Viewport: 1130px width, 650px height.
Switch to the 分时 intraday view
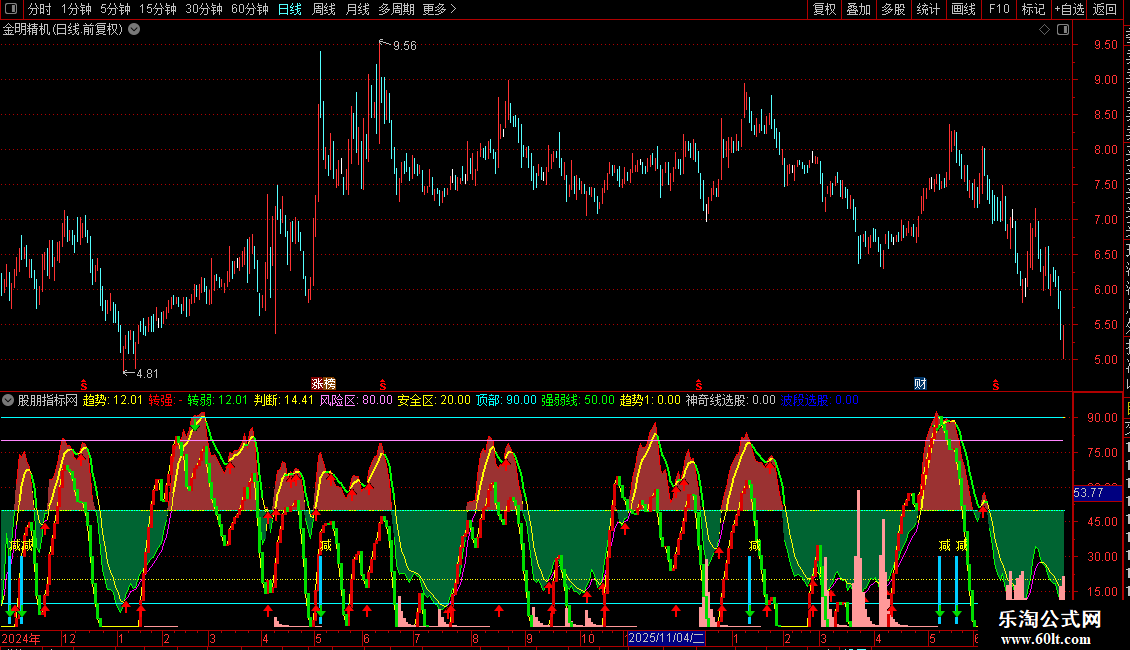coord(40,9)
